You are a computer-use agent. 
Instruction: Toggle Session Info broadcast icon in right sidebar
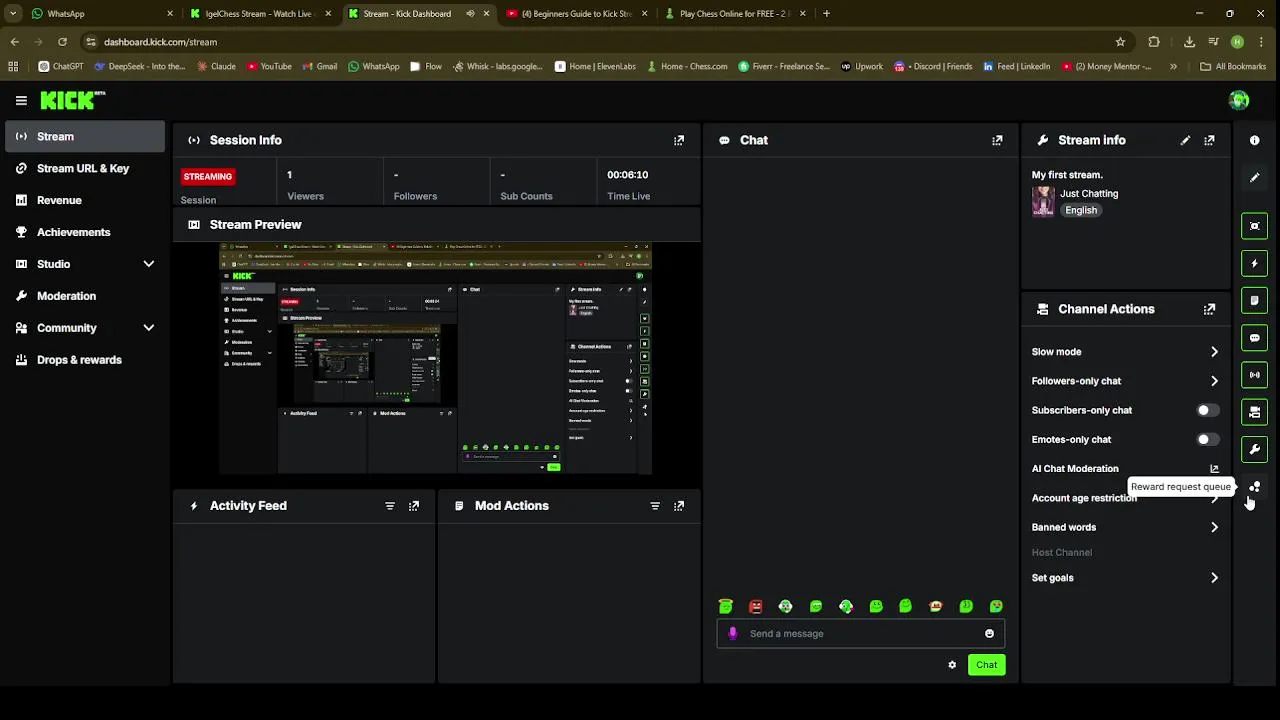1254,375
